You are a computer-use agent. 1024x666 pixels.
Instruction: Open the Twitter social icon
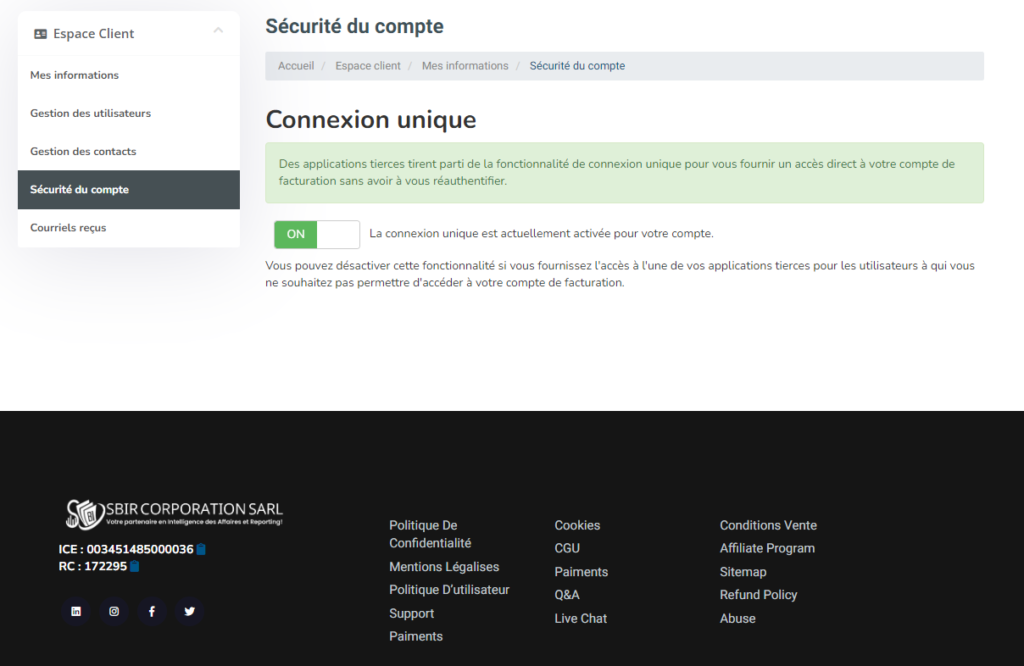[x=190, y=611]
